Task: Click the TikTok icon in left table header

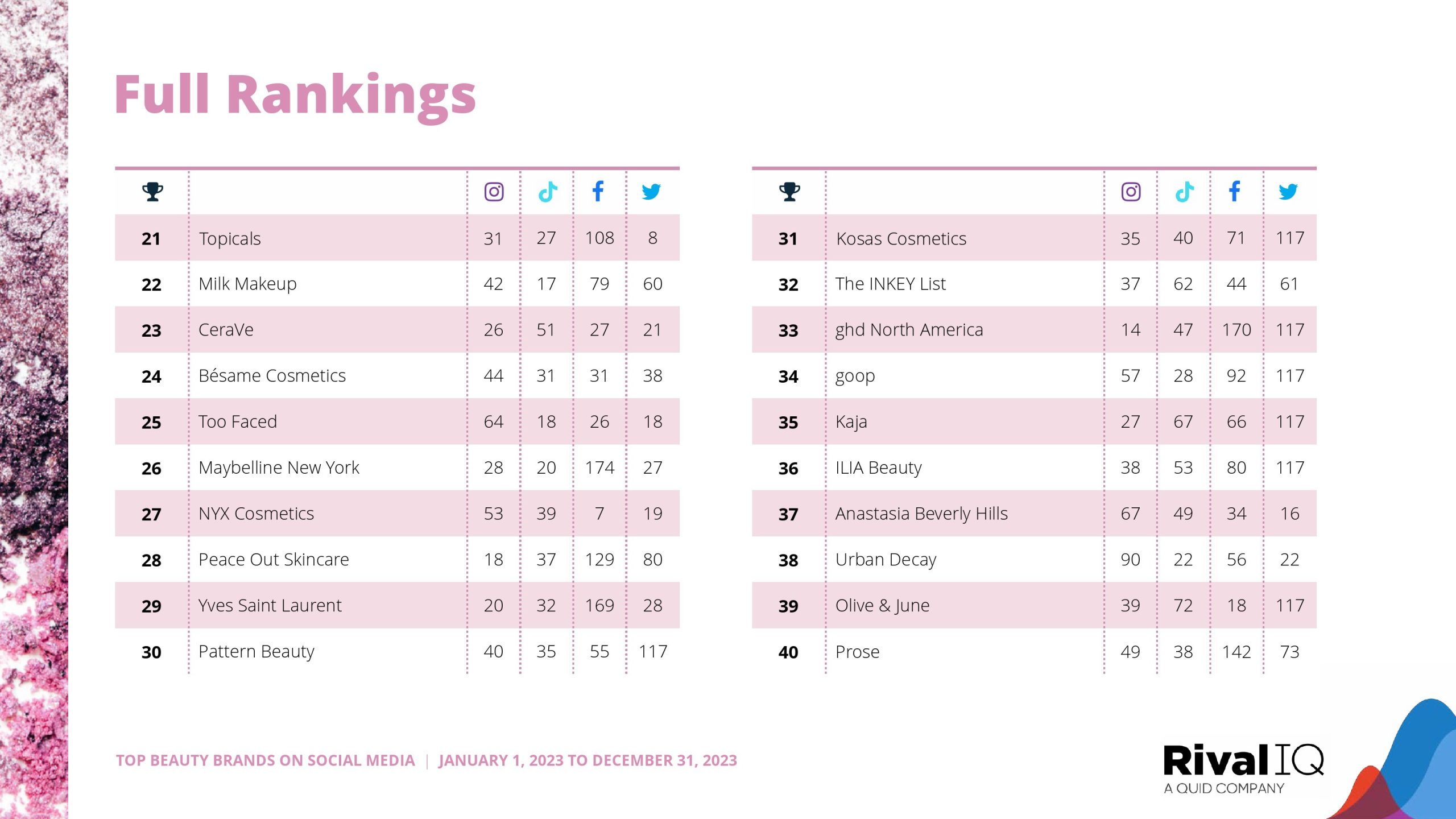Action: (x=547, y=192)
